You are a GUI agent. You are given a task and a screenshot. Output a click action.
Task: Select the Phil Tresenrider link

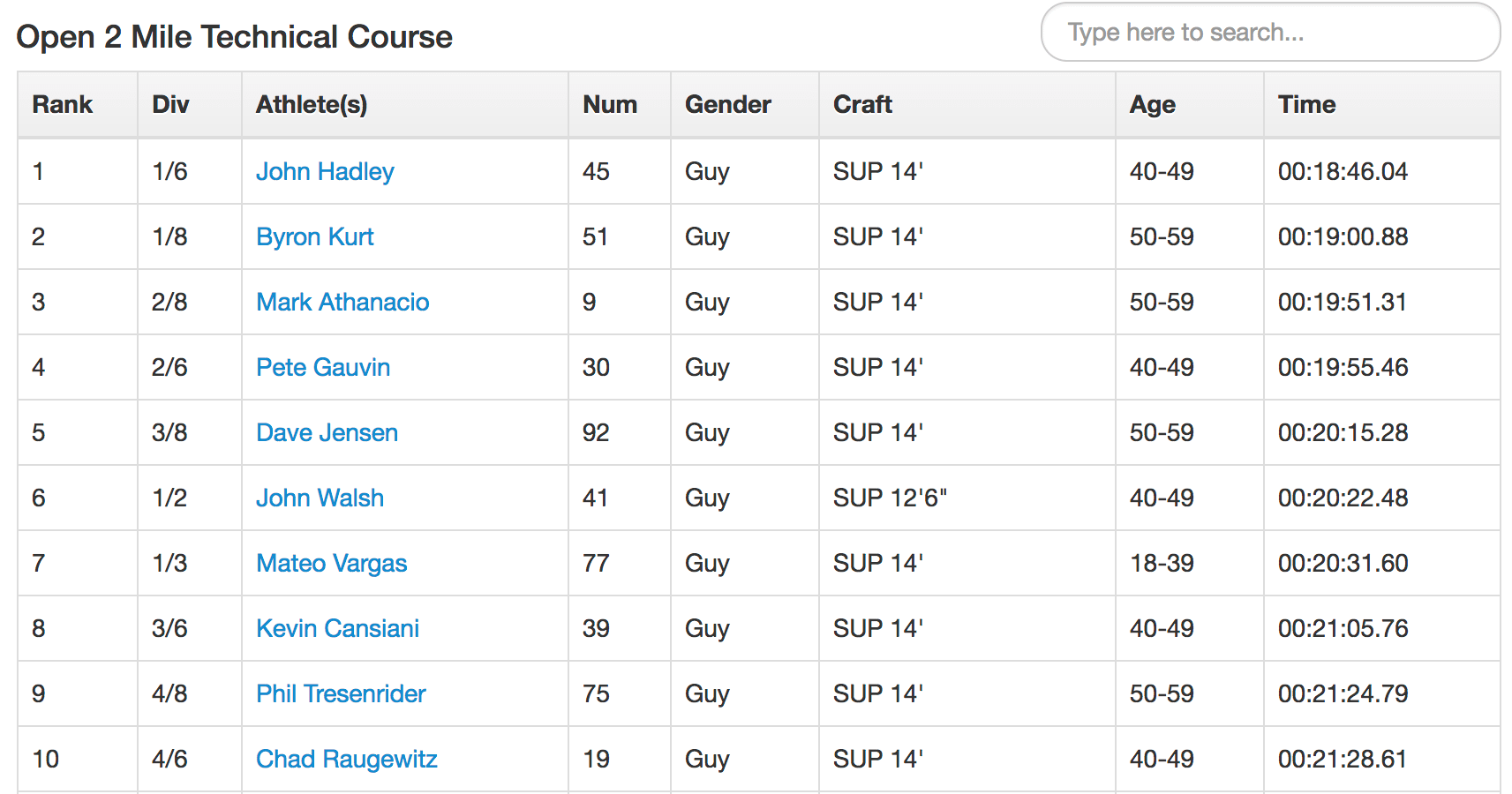click(341, 693)
